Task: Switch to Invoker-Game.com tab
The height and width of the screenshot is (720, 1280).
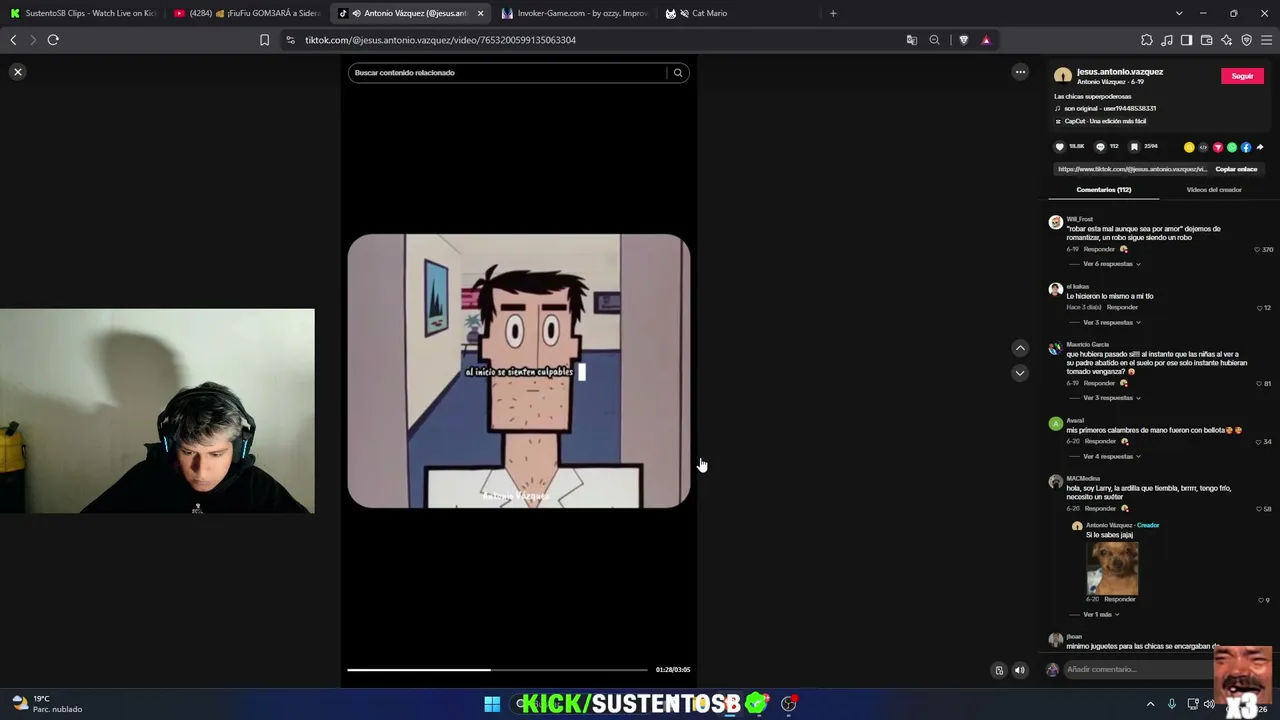Action: (574, 13)
